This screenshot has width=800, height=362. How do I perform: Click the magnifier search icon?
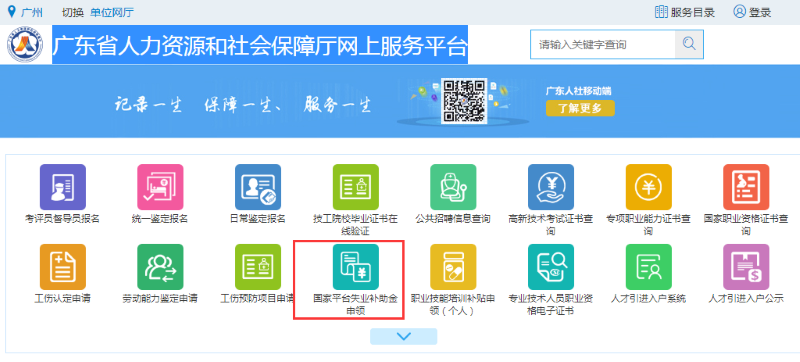pos(689,44)
